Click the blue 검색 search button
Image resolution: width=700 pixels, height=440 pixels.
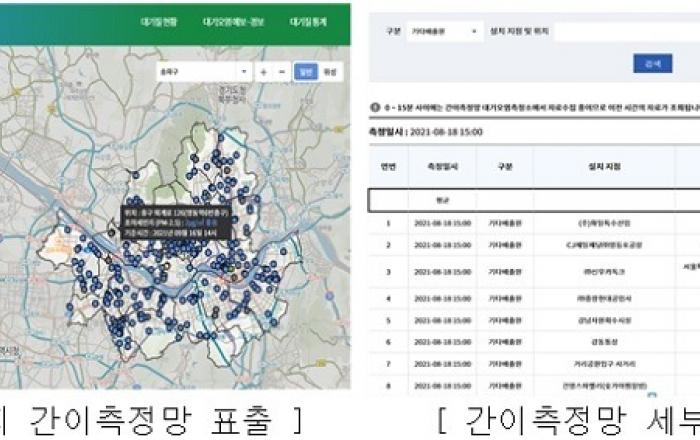(652, 64)
